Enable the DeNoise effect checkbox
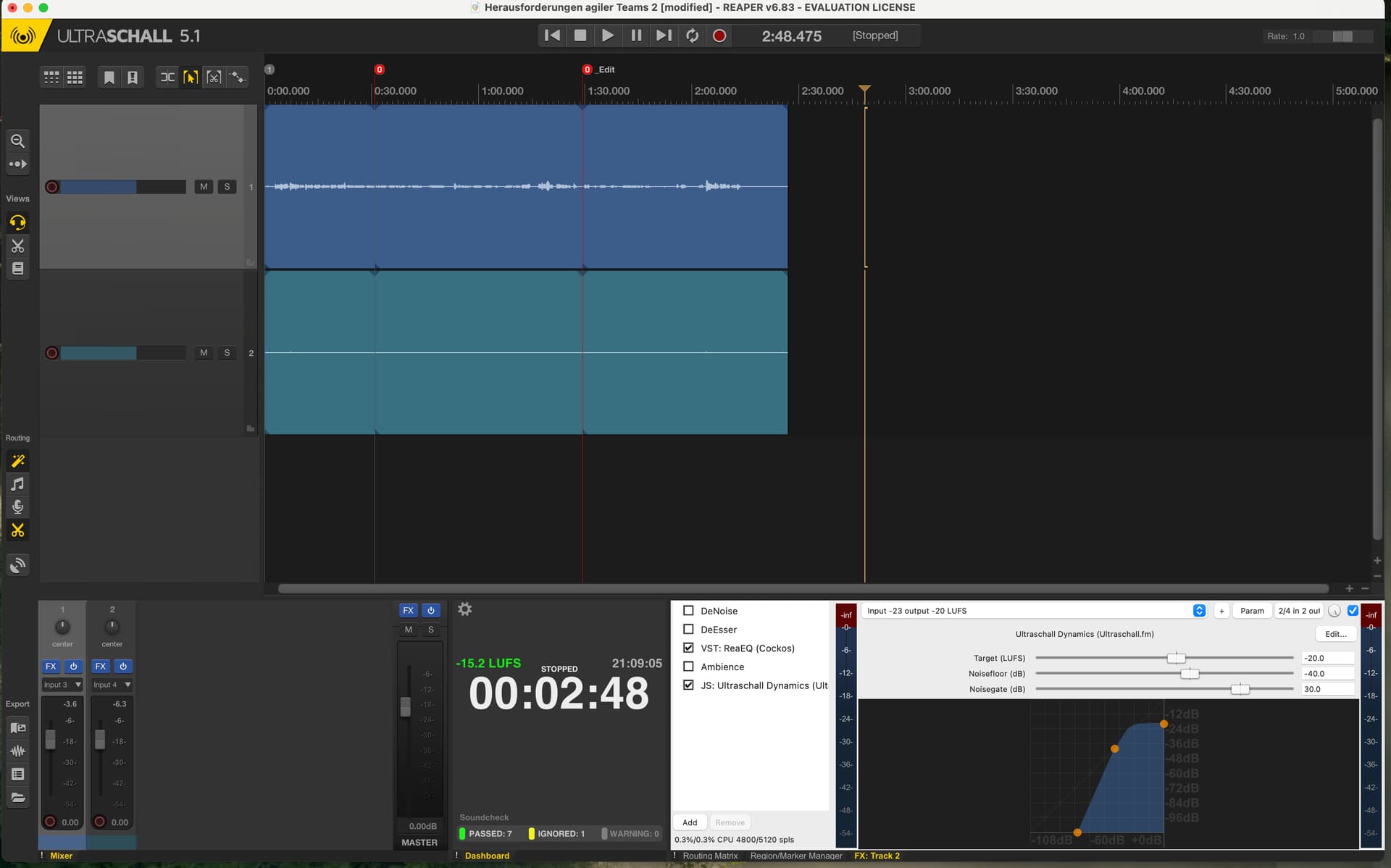The image size is (1391, 868). tap(688, 611)
